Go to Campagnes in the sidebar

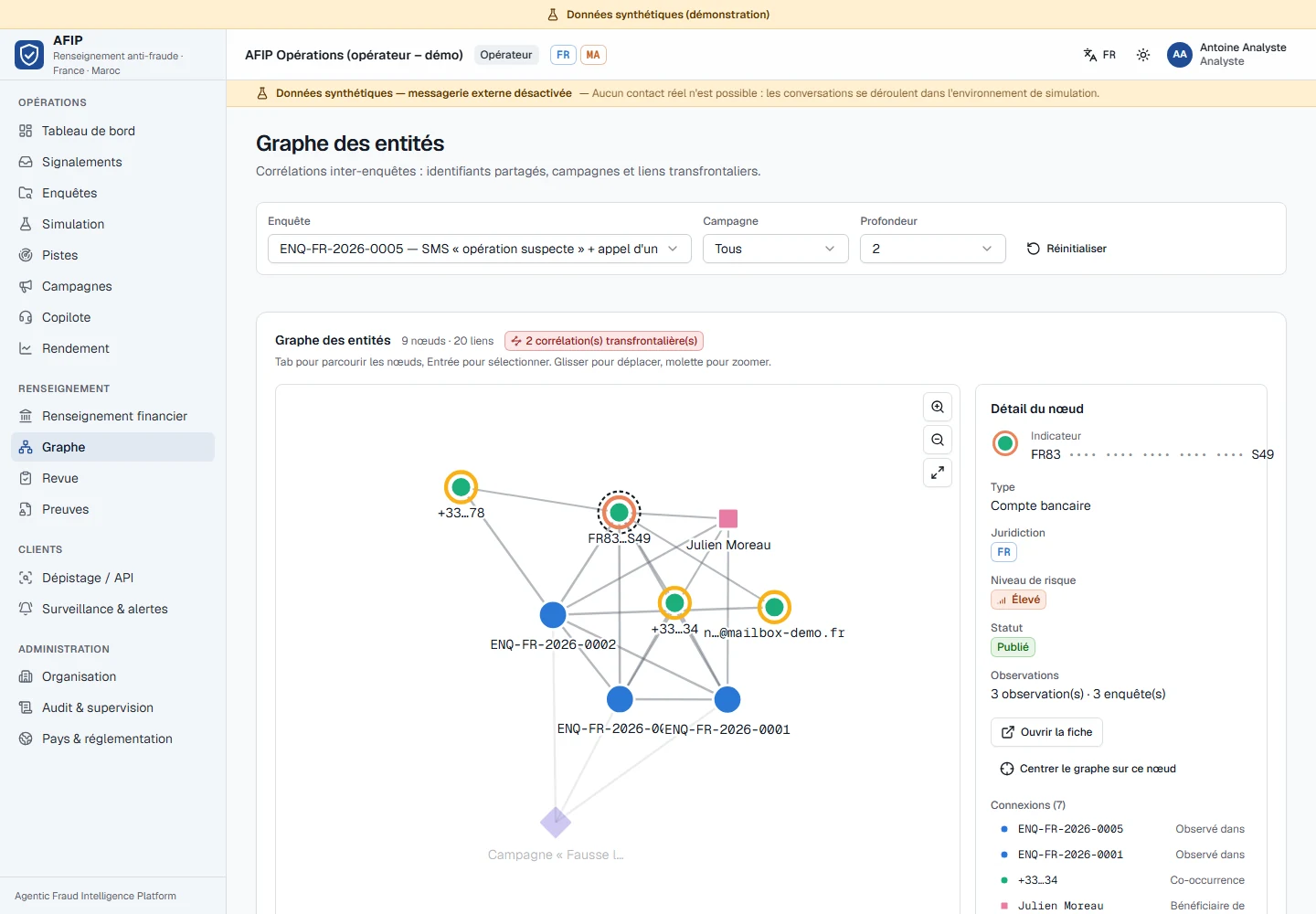[x=113, y=286]
